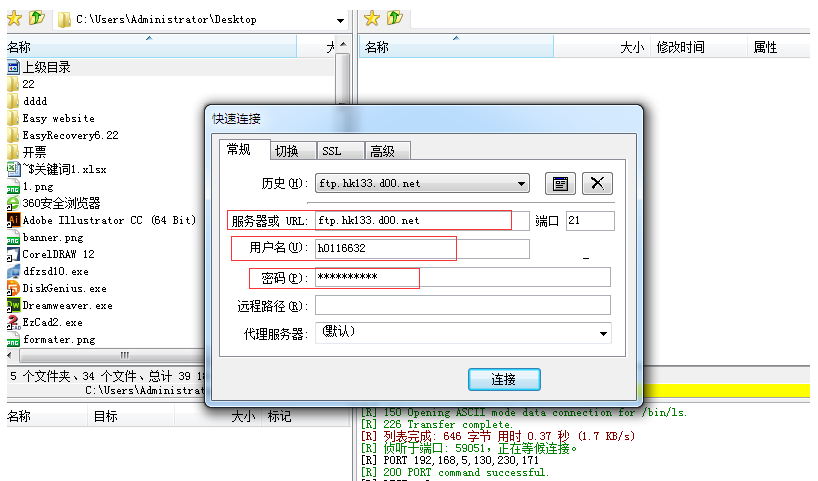Select the dfzsd10.exe file
The image size is (818, 481).
pyautogui.click(x=48, y=271)
